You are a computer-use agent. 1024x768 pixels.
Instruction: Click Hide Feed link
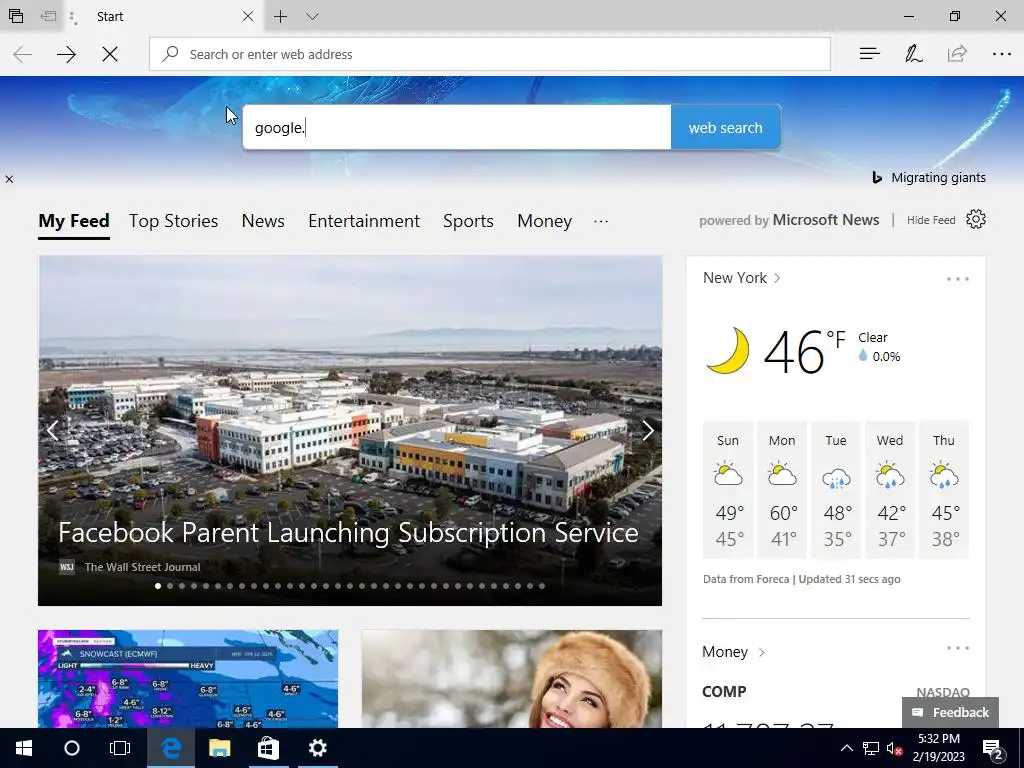click(x=931, y=220)
